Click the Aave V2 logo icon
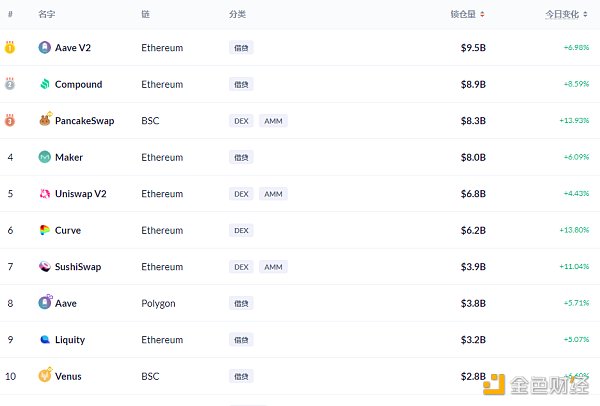The height and width of the screenshot is (406, 600). tap(45, 47)
